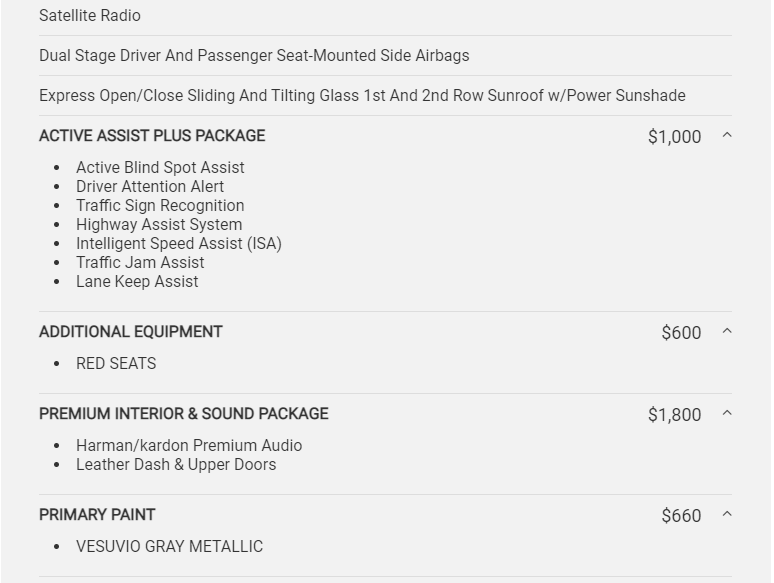The height and width of the screenshot is (583, 774).
Task: Click the Sunroof with Power Sunshade row
Action: 362,96
